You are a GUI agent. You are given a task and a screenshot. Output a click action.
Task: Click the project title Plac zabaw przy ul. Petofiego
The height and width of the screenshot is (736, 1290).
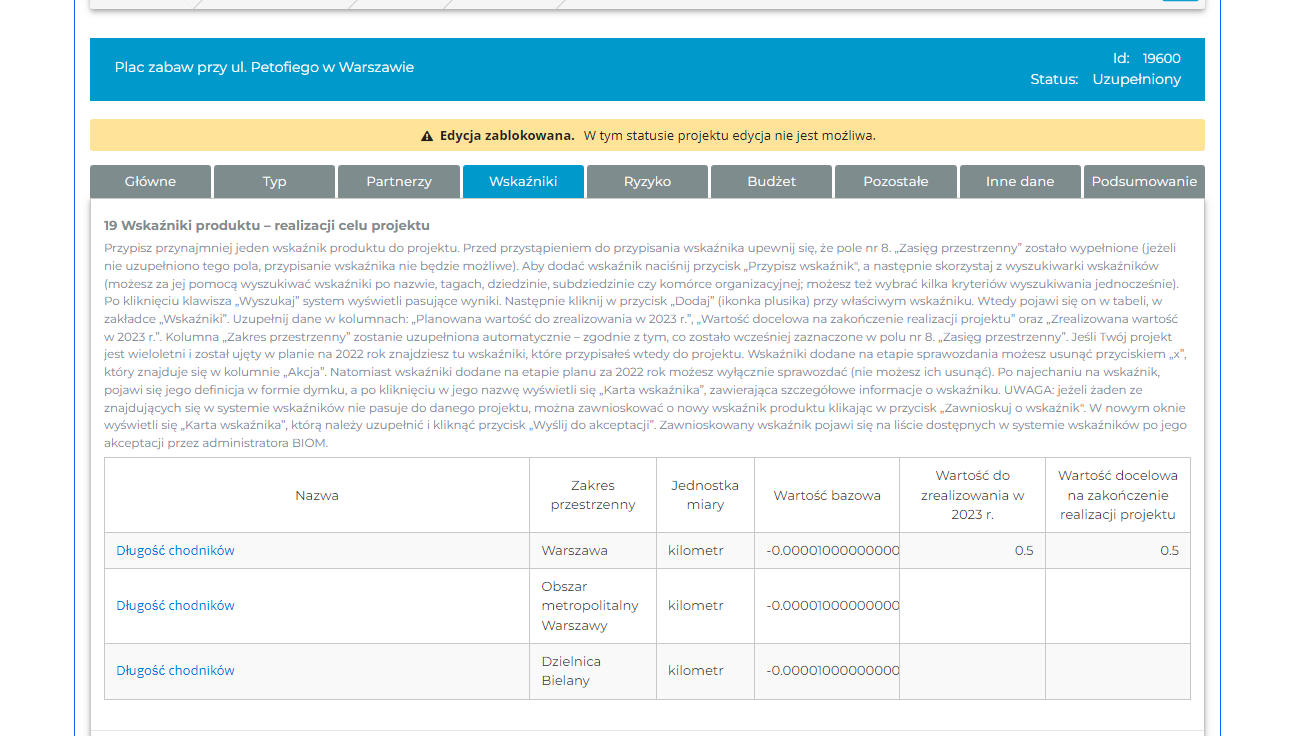coord(264,68)
